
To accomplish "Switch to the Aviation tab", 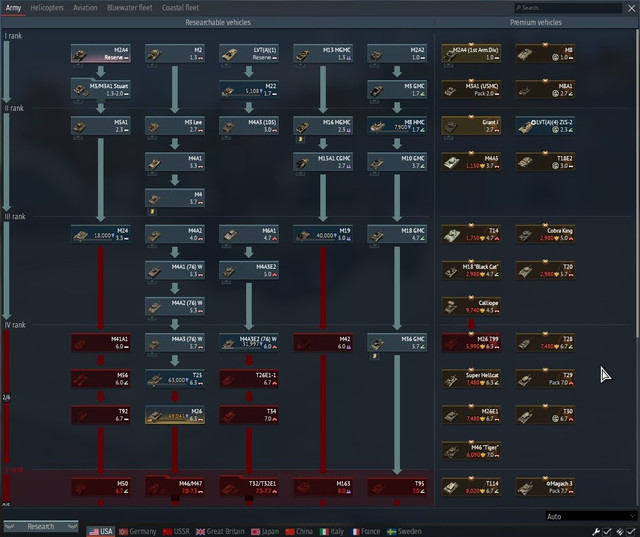I will click(x=85, y=8).
